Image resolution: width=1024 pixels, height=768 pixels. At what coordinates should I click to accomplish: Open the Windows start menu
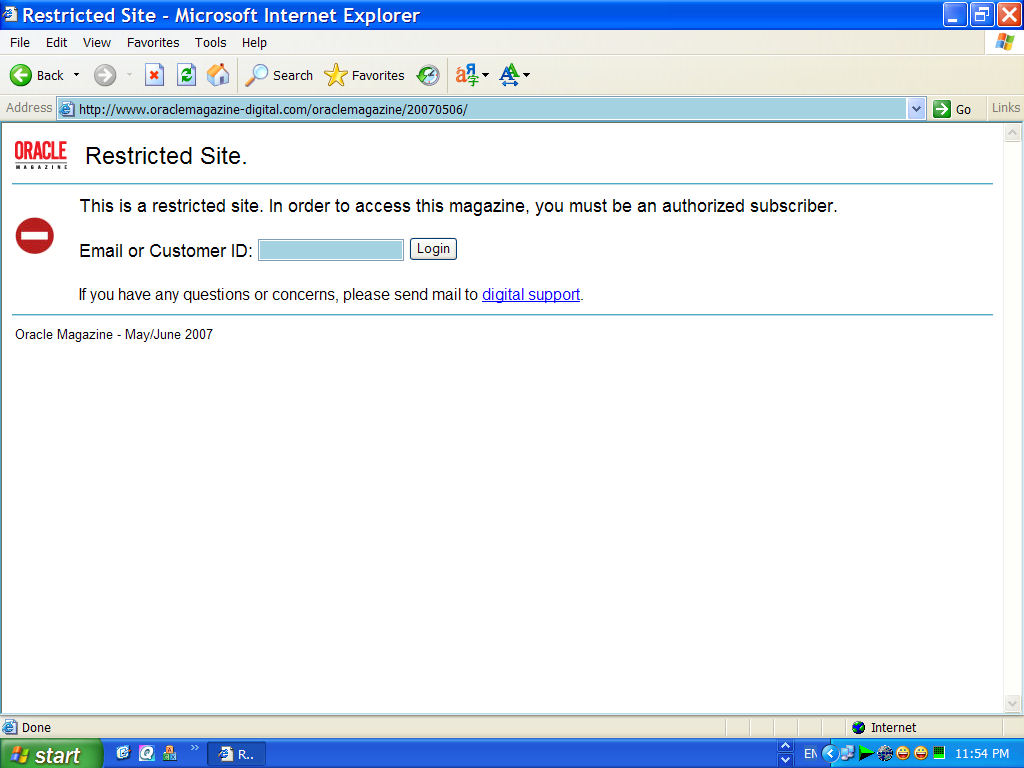tap(50, 754)
